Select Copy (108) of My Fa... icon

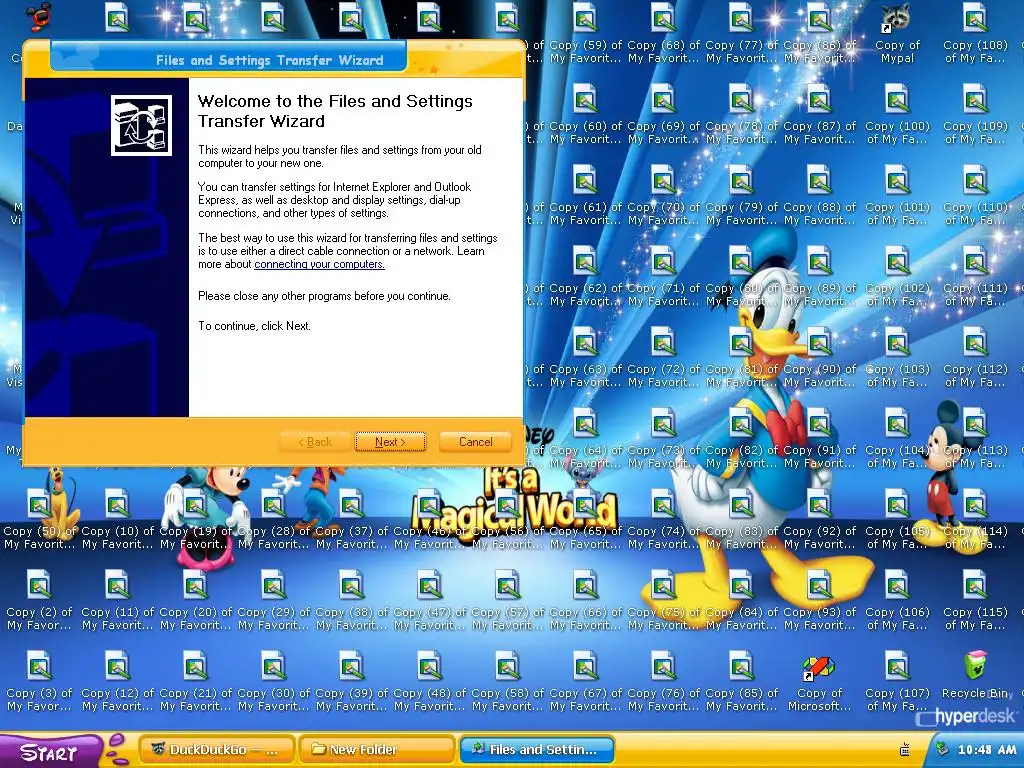coord(976,17)
